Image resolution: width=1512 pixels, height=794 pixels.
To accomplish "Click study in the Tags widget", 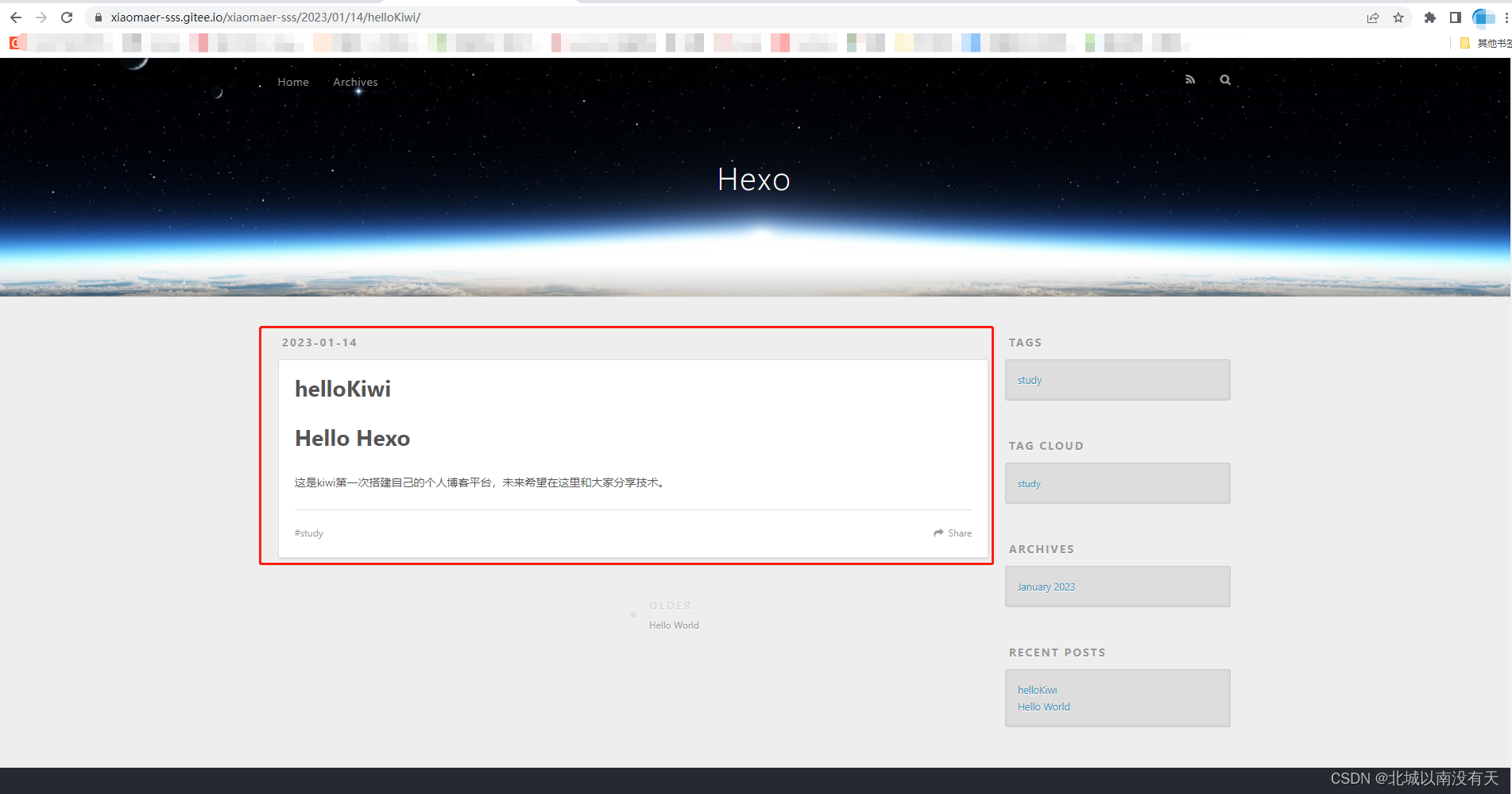I will [1029, 380].
